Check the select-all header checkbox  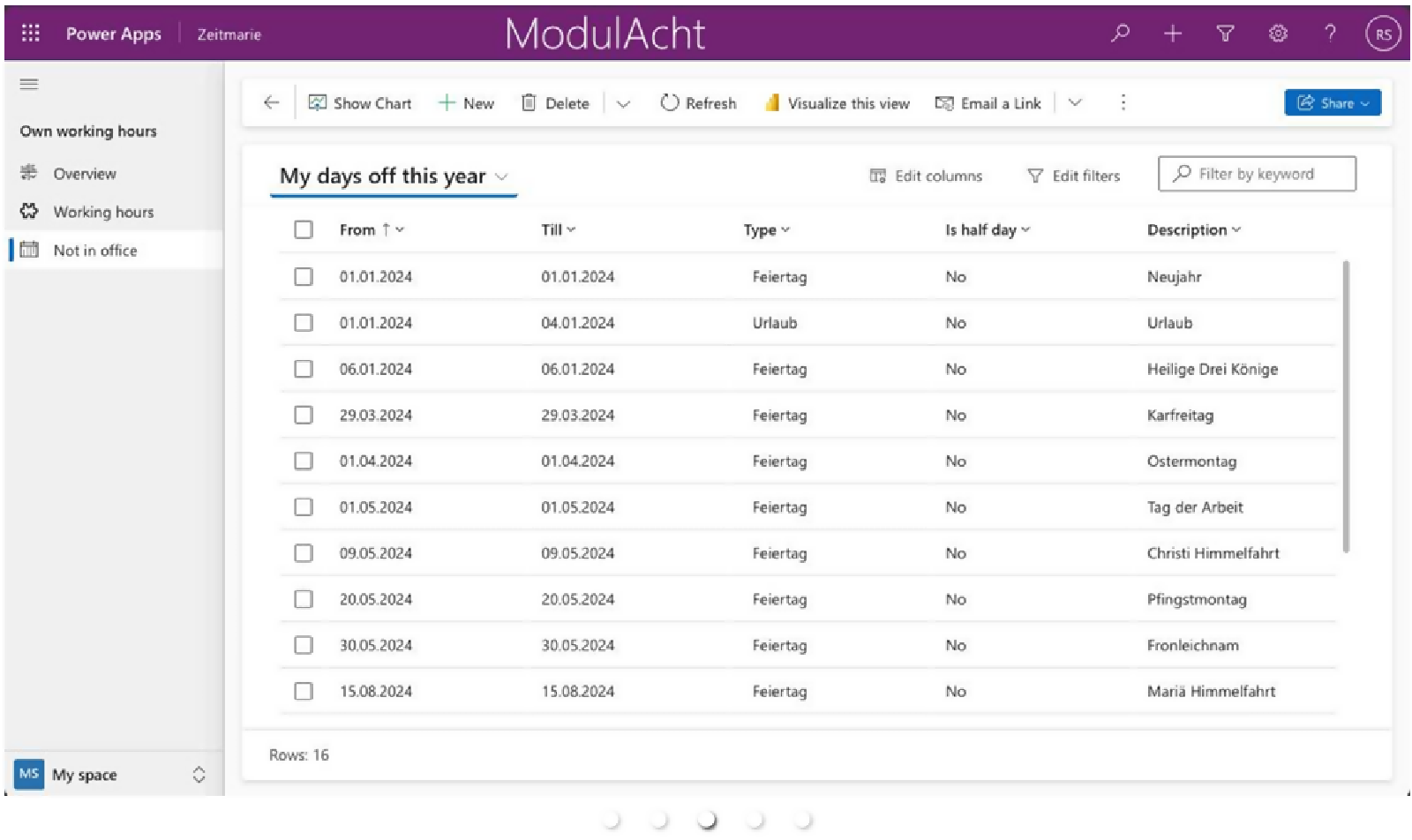click(x=304, y=229)
